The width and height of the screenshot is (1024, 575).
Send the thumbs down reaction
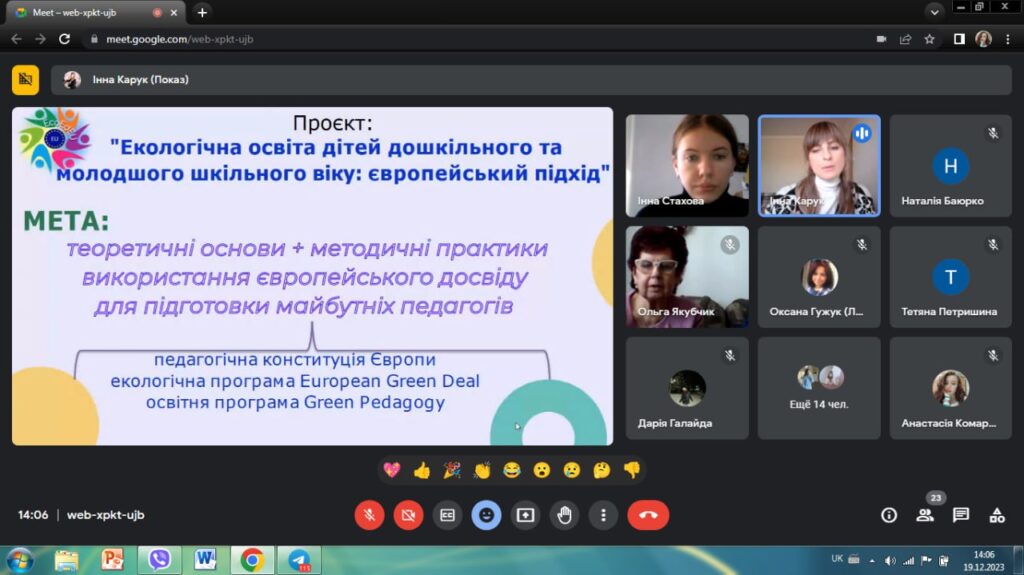click(631, 470)
